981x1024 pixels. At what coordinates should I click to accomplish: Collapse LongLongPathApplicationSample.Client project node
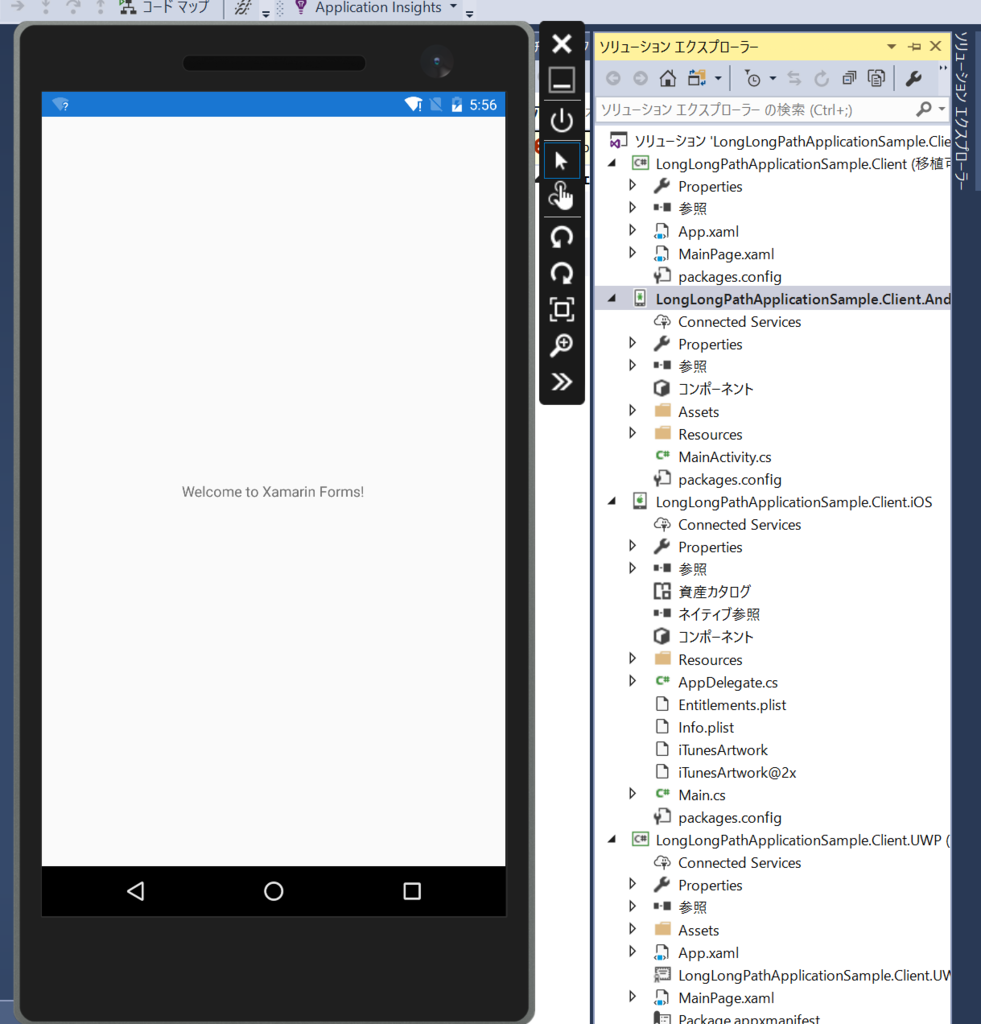(612, 163)
